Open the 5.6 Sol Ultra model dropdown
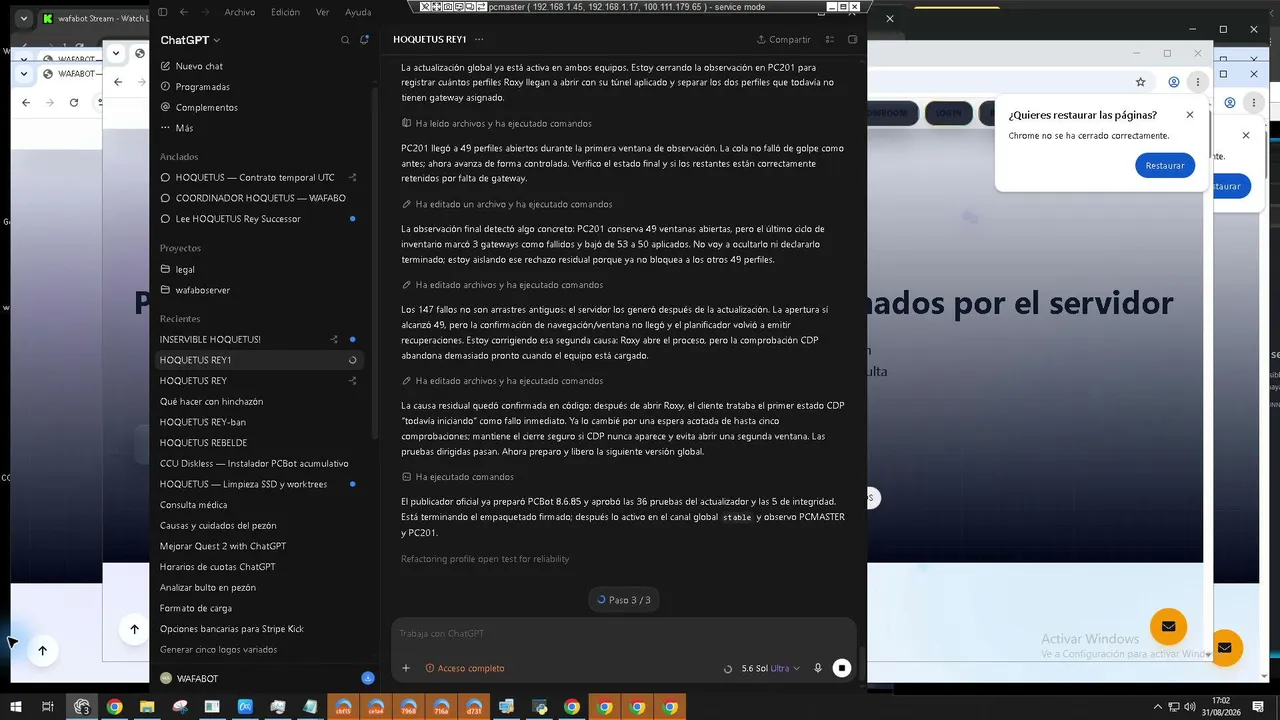 (x=771, y=668)
